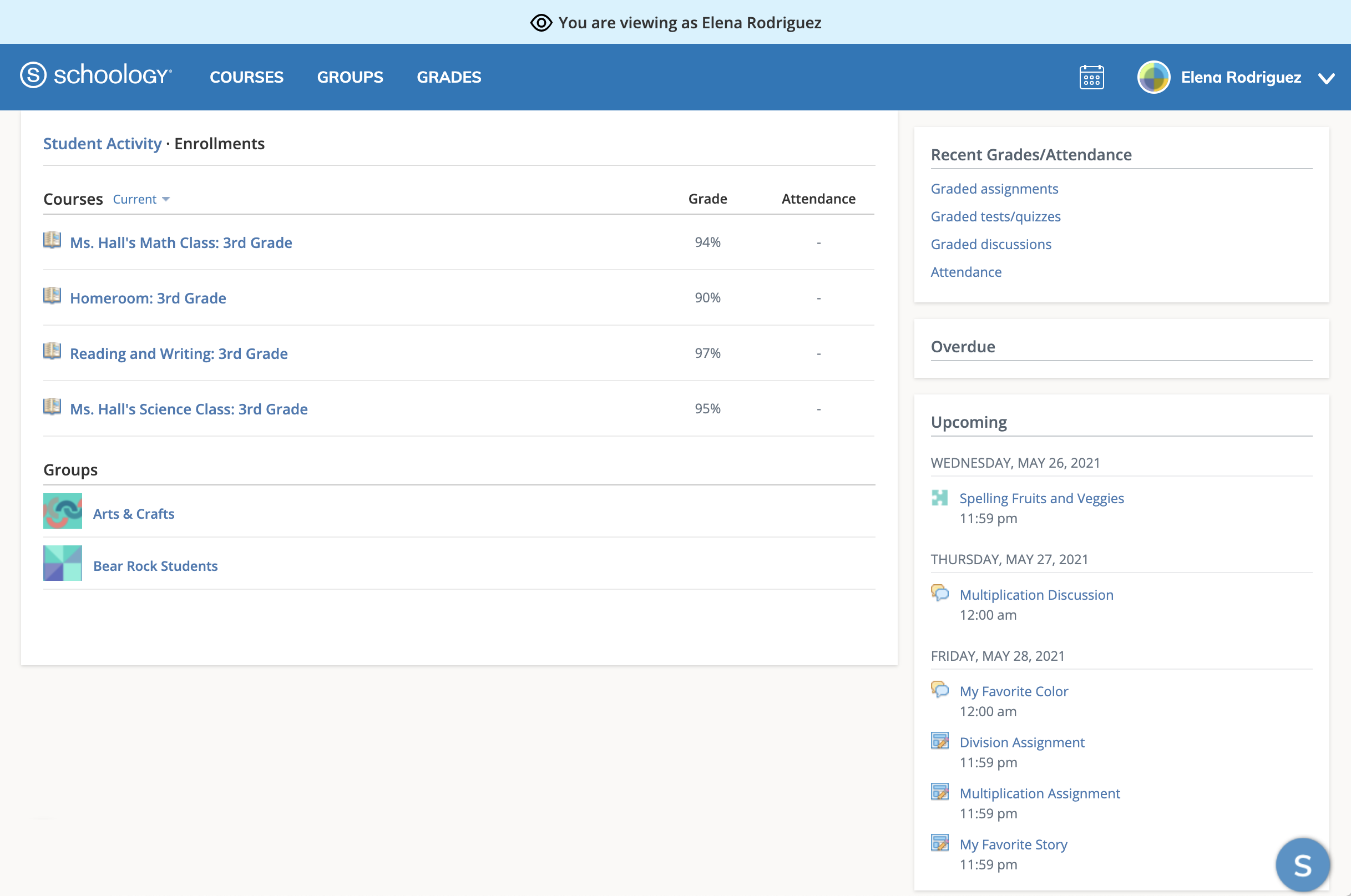Open the floating Schoology S help button

pyautogui.click(x=1302, y=865)
